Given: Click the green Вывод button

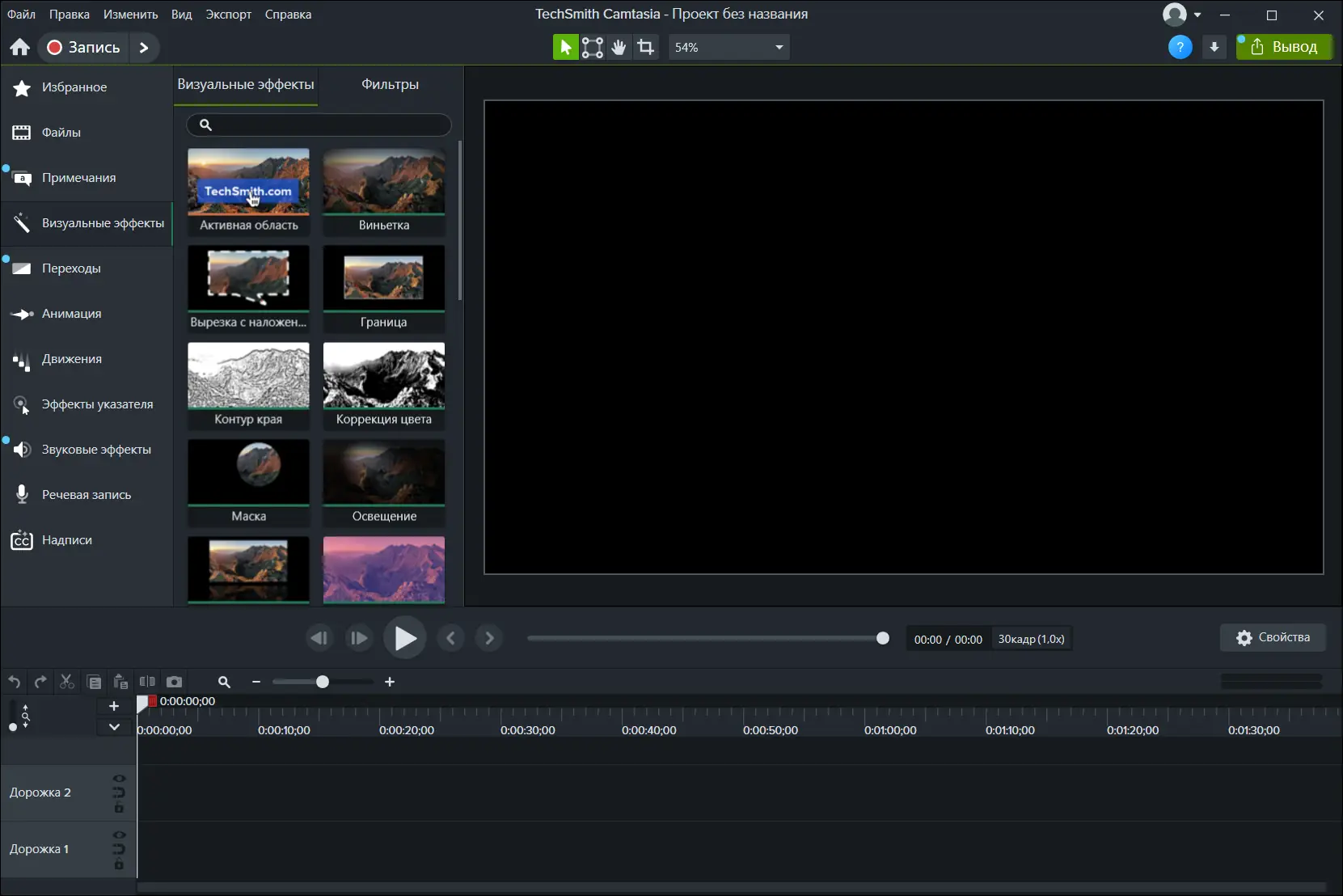Looking at the screenshot, I should click(x=1284, y=48).
